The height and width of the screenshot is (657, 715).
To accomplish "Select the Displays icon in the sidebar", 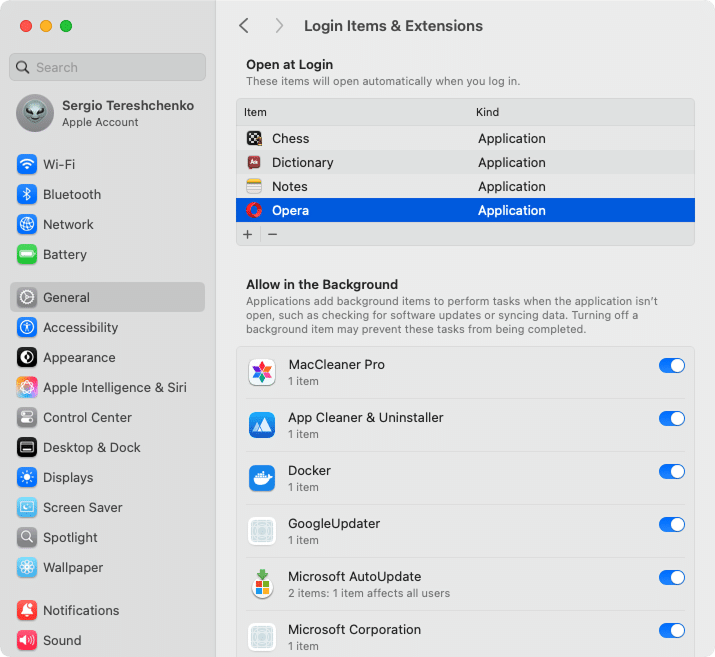I will 27,477.
